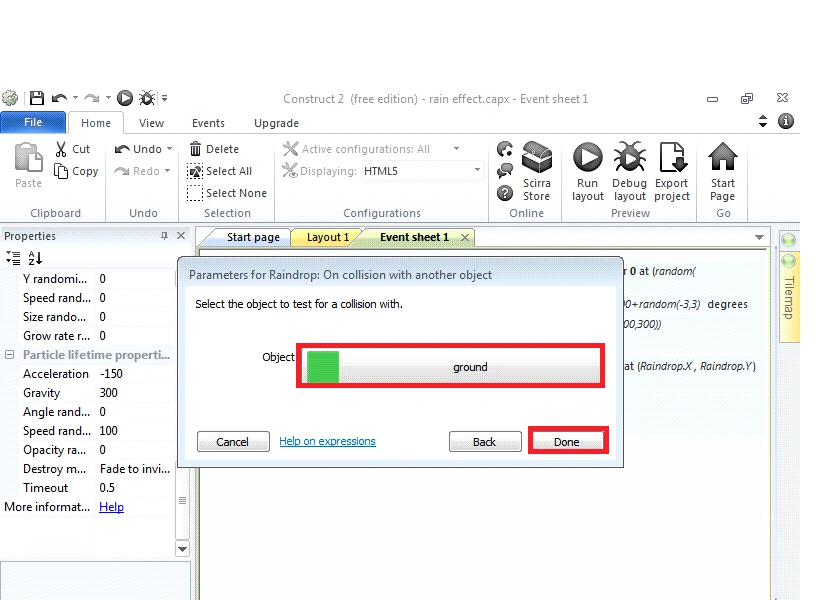The width and height of the screenshot is (819, 600).
Task: Click the Save icon in quick access toolbar
Action: [37, 98]
